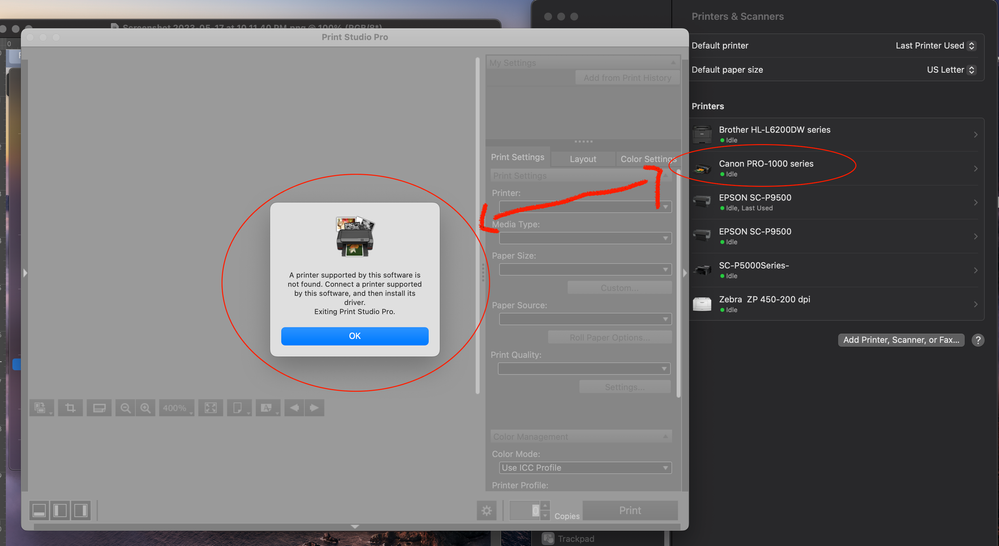Click the gear settings icon beside Copies

click(x=487, y=510)
